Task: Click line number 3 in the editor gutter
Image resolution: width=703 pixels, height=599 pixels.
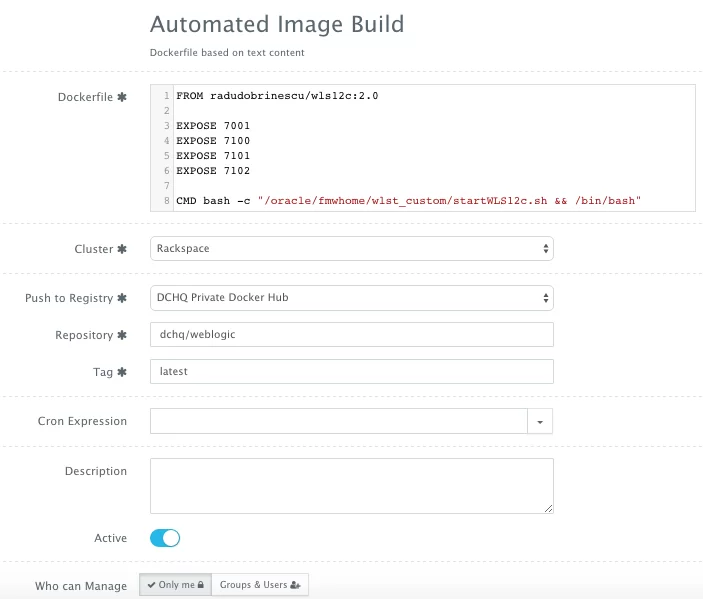Action: (167, 126)
